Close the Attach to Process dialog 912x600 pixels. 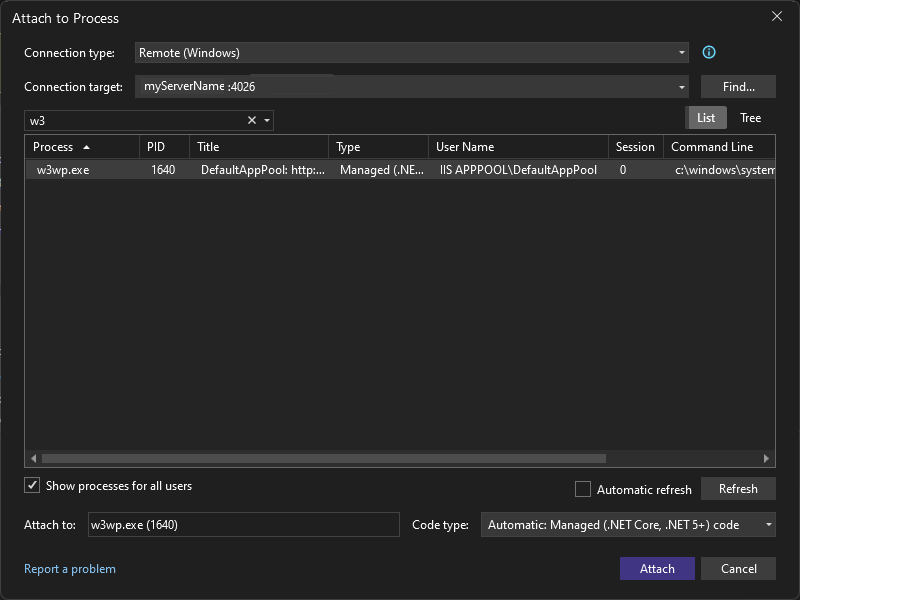[777, 16]
